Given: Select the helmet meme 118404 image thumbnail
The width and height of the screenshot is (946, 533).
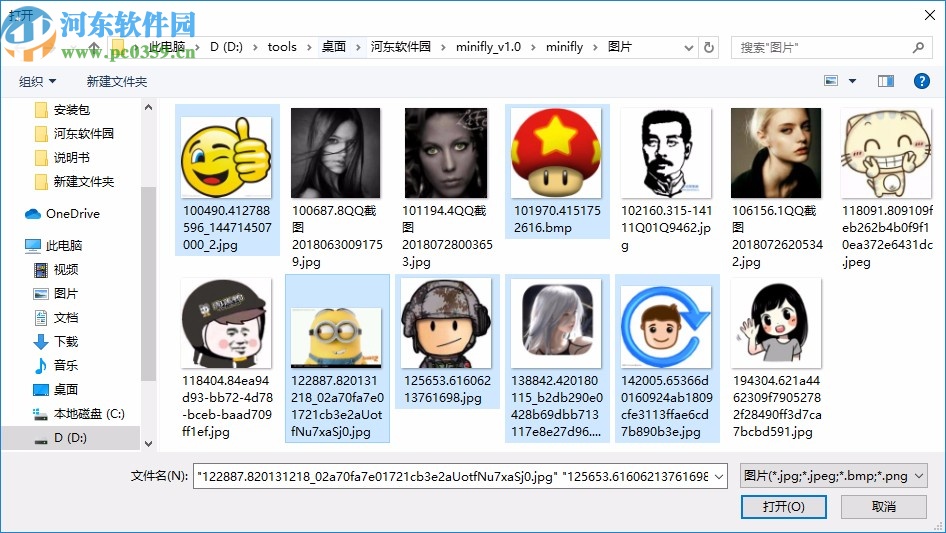Looking at the screenshot, I should tap(226, 323).
